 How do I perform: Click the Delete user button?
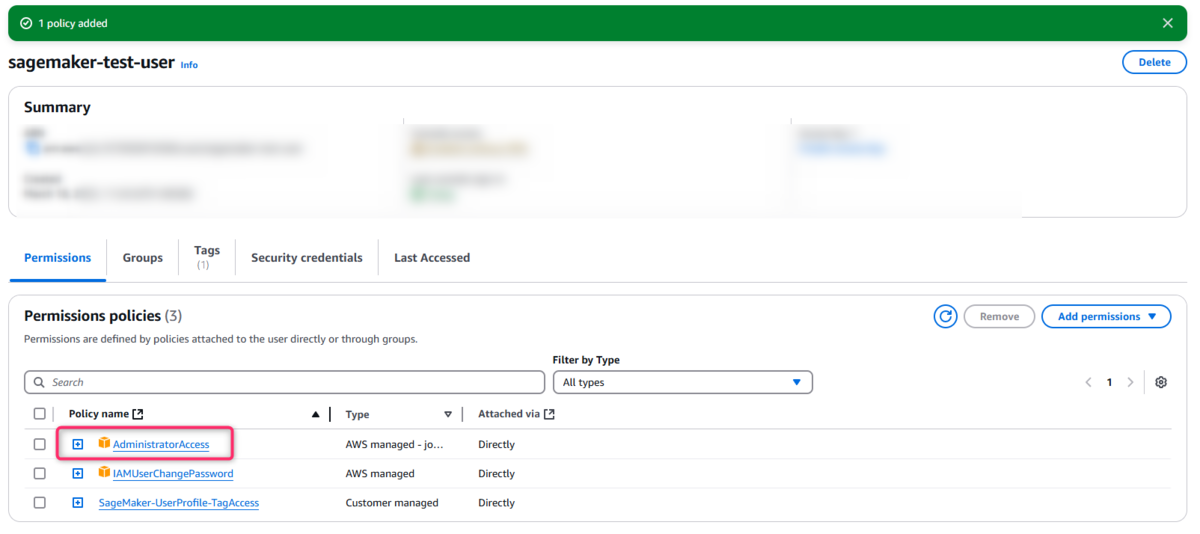click(x=1154, y=62)
